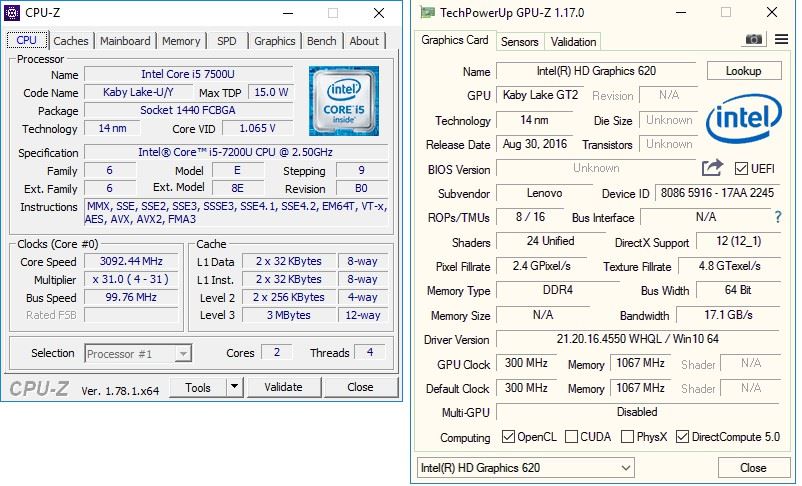Click the Close button in CPU-Z

click(361, 387)
